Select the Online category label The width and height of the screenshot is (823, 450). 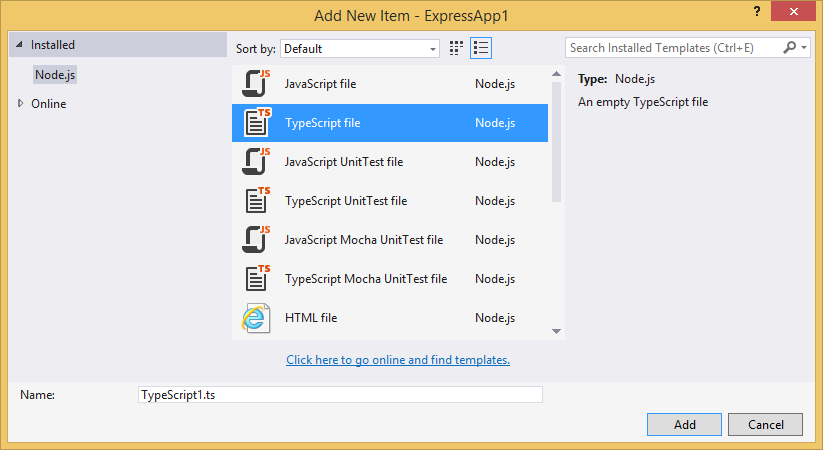(x=48, y=103)
